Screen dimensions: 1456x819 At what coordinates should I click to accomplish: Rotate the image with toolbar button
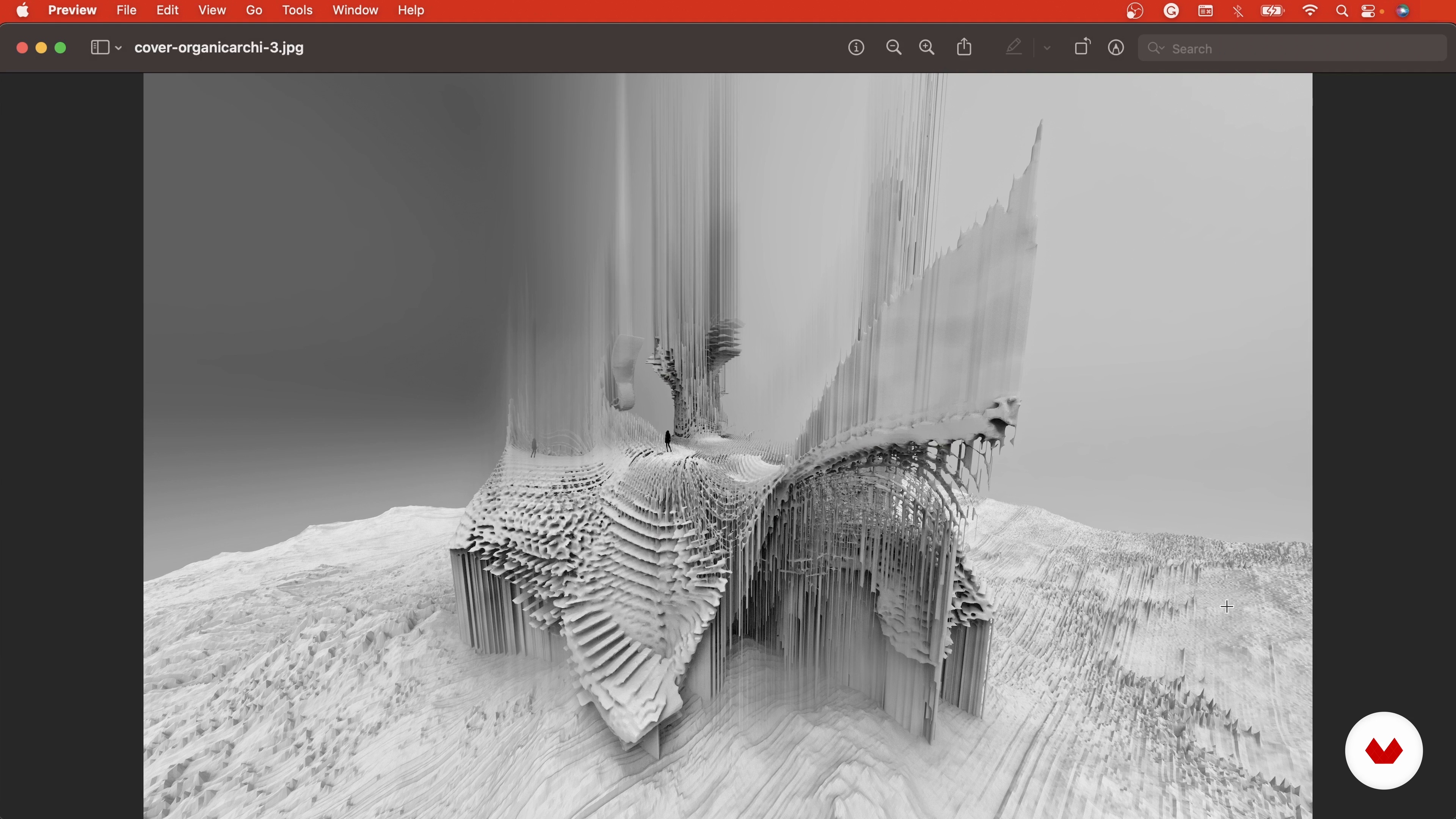(x=1083, y=47)
